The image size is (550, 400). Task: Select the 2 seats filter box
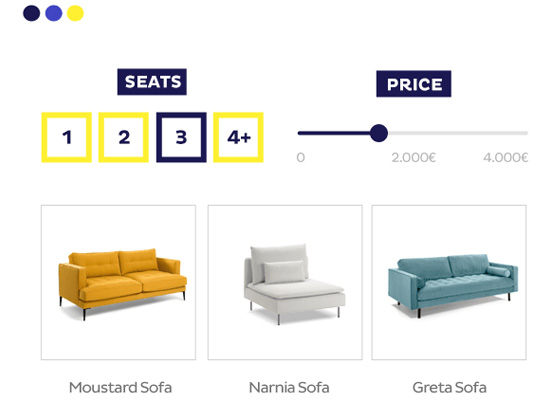(x=123, y=137)
